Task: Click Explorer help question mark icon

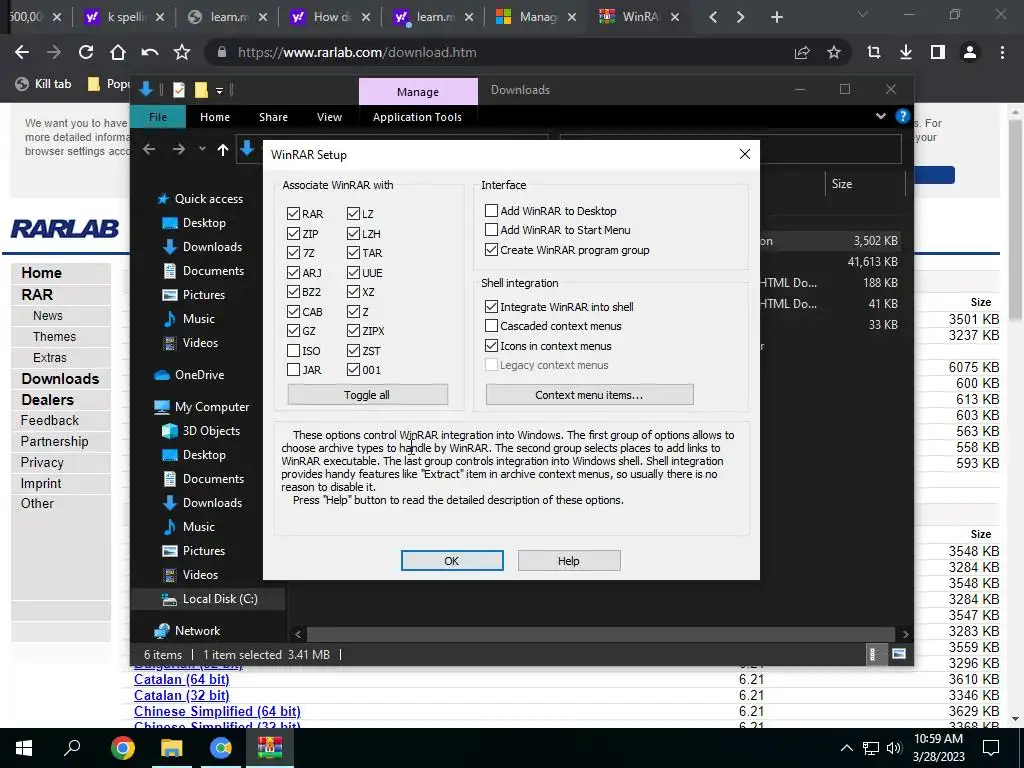Action: pos(903,116)
